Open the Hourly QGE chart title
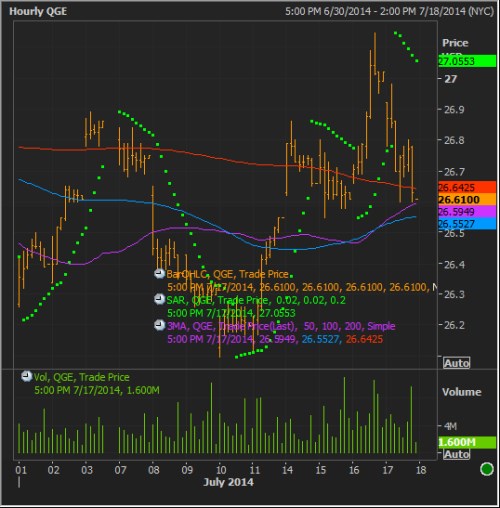This screenshot has height=508, width=500. (x=38, y=11)
